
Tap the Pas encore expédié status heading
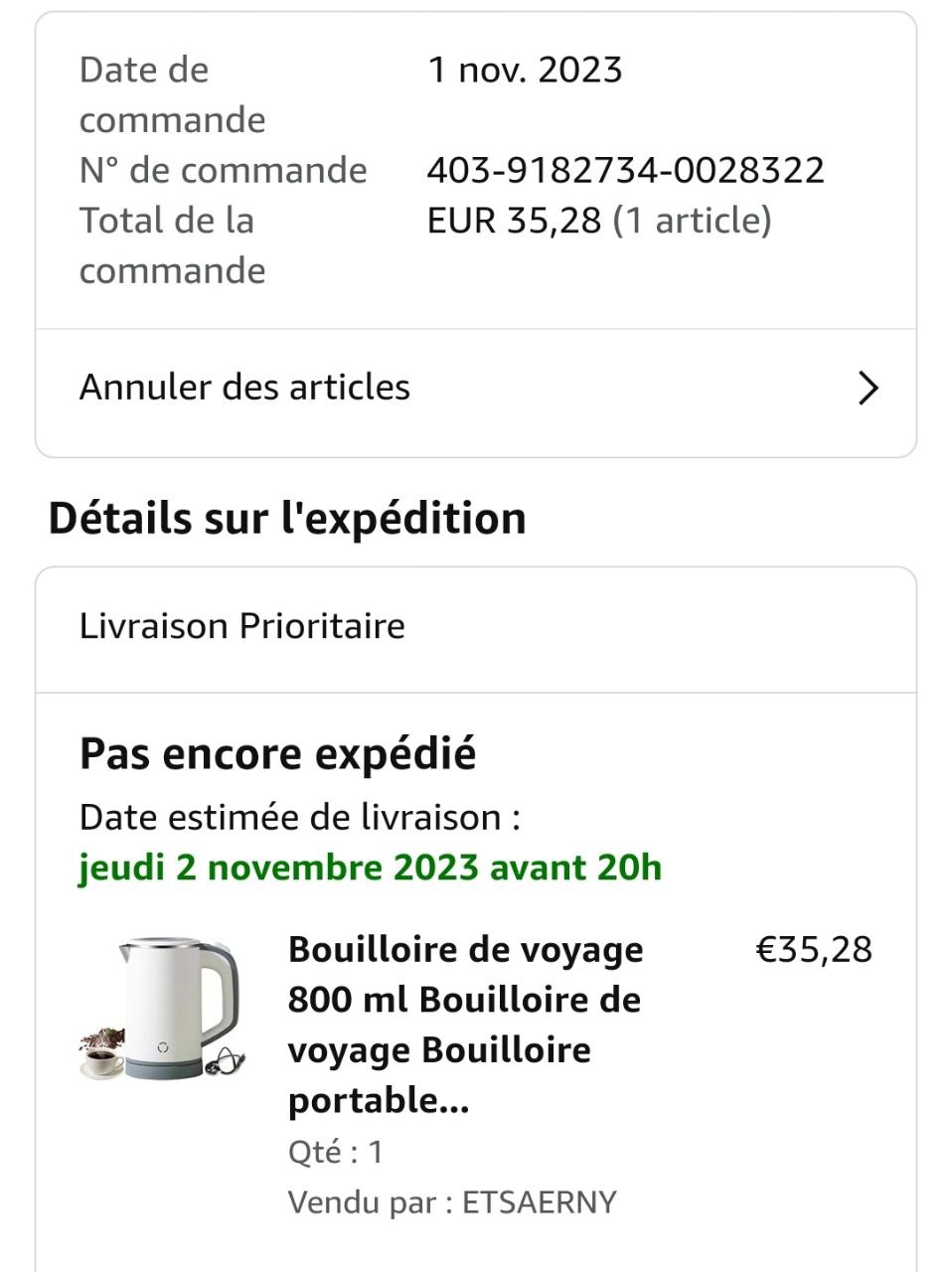click(x=277, y=754)
